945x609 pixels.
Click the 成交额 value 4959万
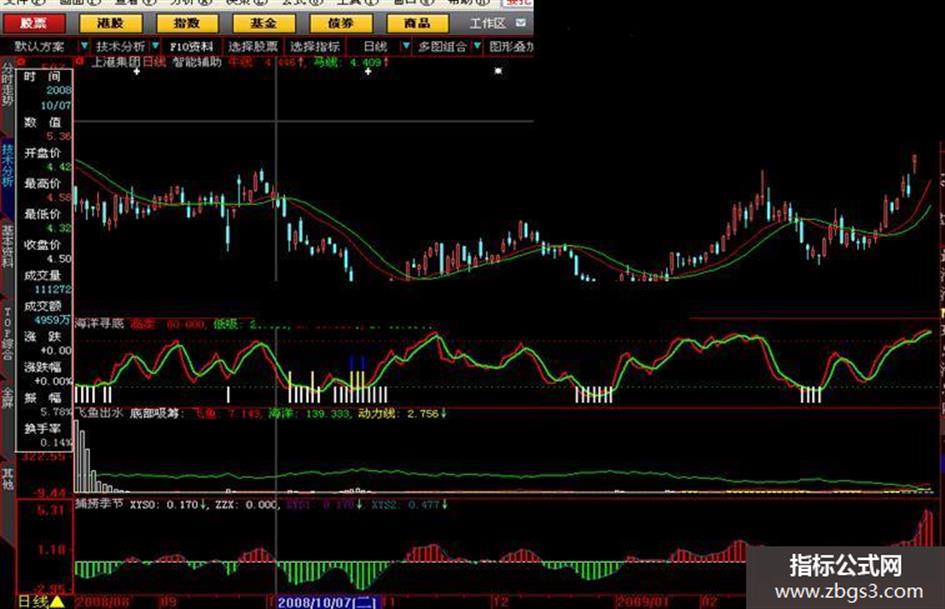[53, 320]
